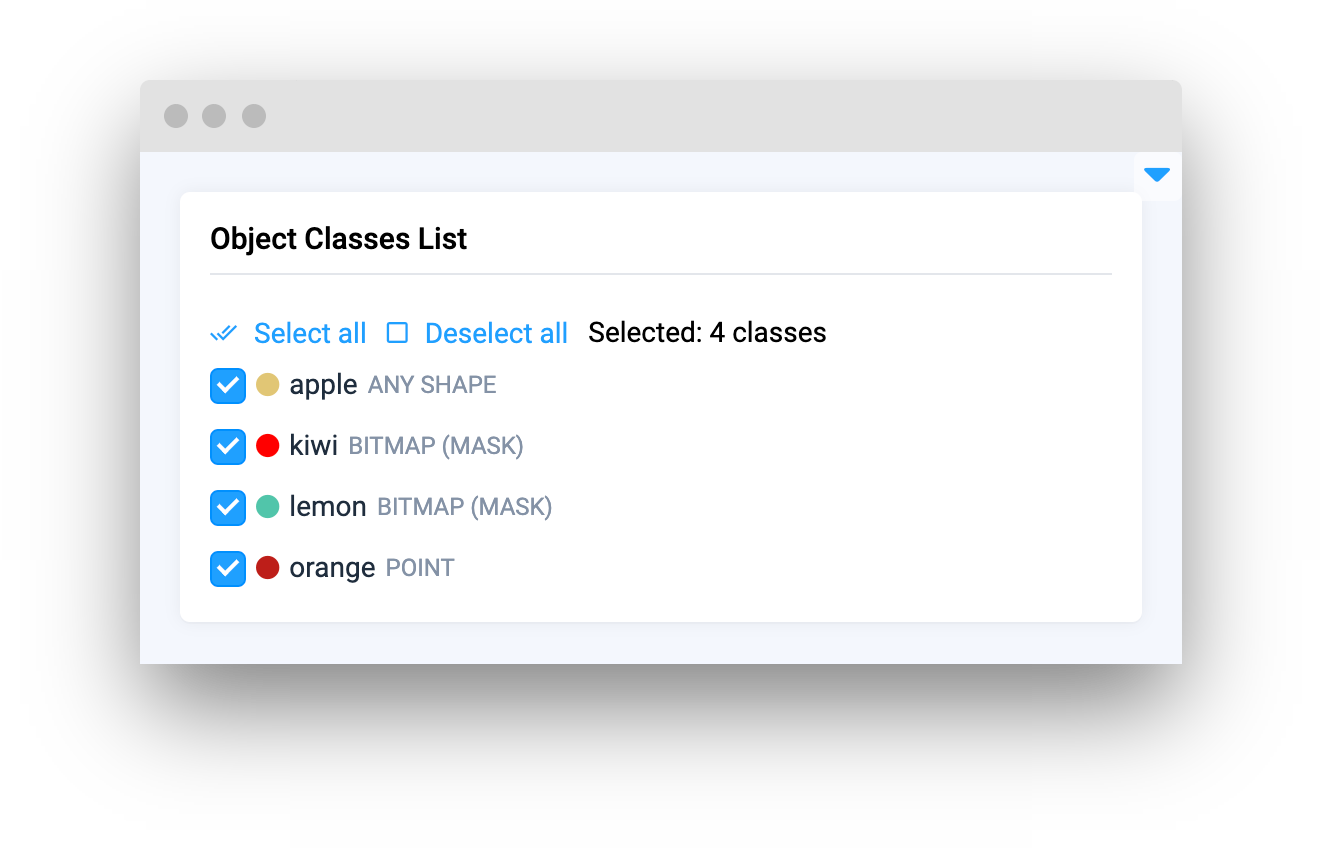Click the ANY SHAPE label next to apple

point(432,385)
